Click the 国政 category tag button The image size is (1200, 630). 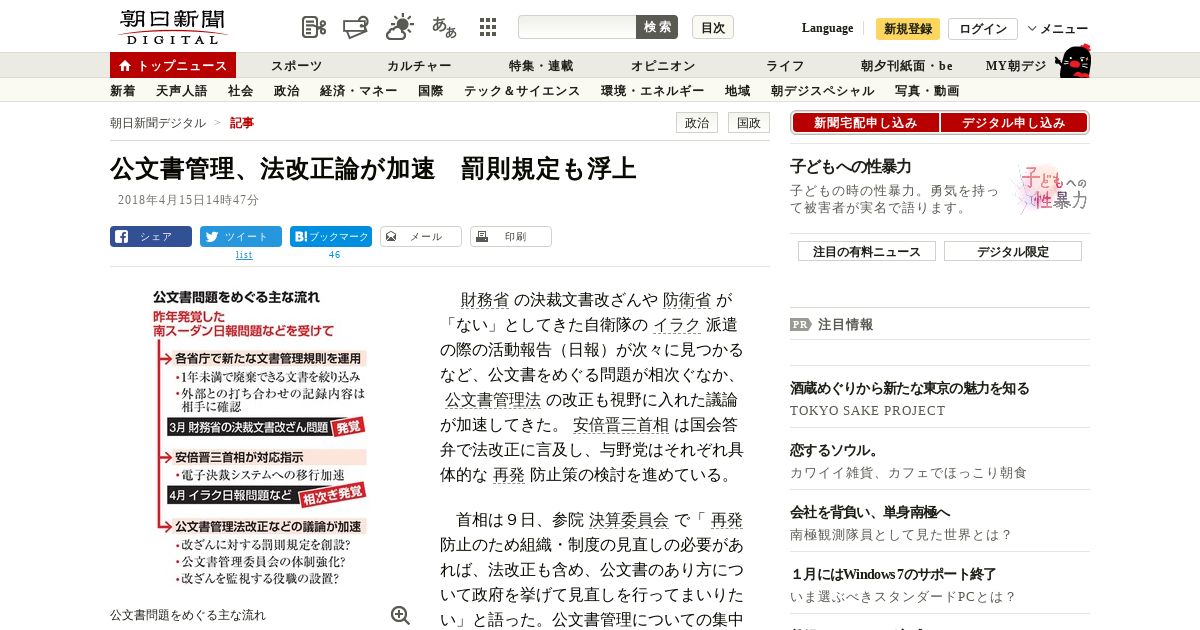[749, 123]
